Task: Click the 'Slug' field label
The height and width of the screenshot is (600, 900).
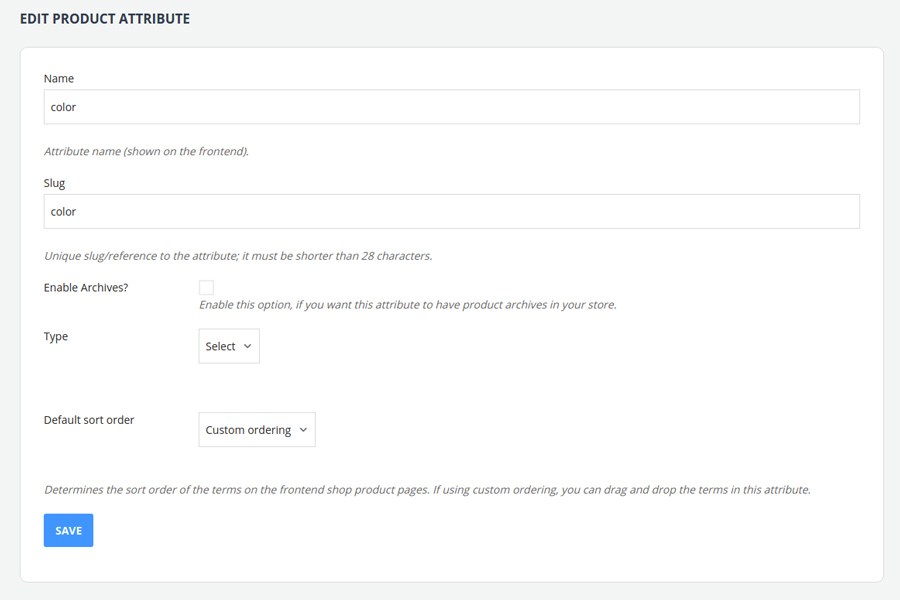Action: (x=55, y=183)
